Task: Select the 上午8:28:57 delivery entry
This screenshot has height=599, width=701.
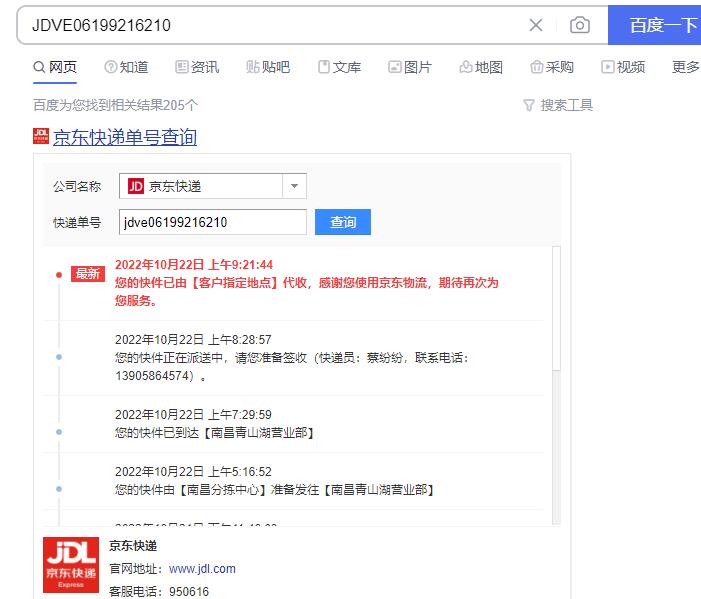Action: click(294, 358)
